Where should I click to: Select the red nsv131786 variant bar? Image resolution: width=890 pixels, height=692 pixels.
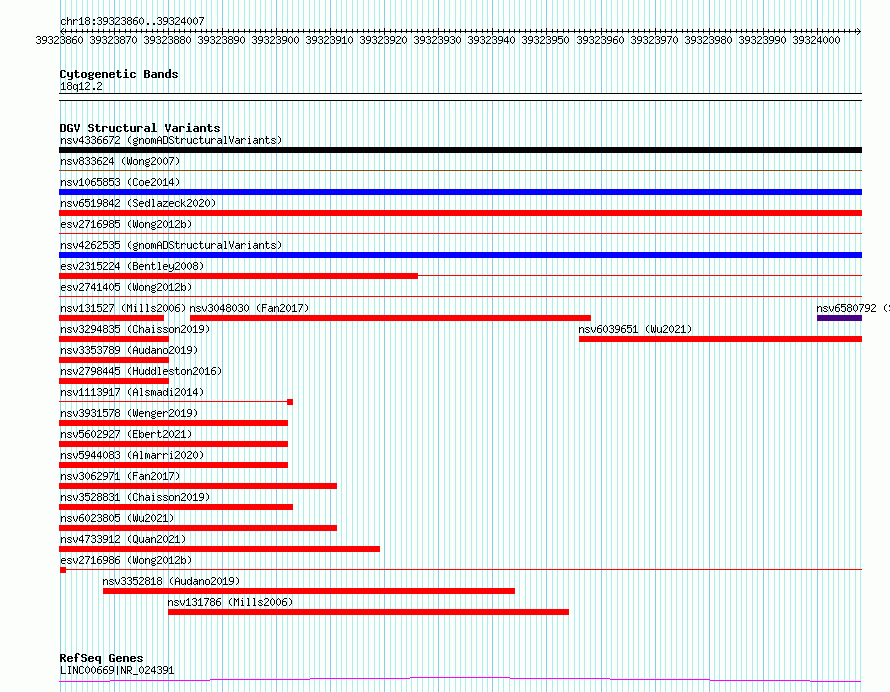[368, 612]
